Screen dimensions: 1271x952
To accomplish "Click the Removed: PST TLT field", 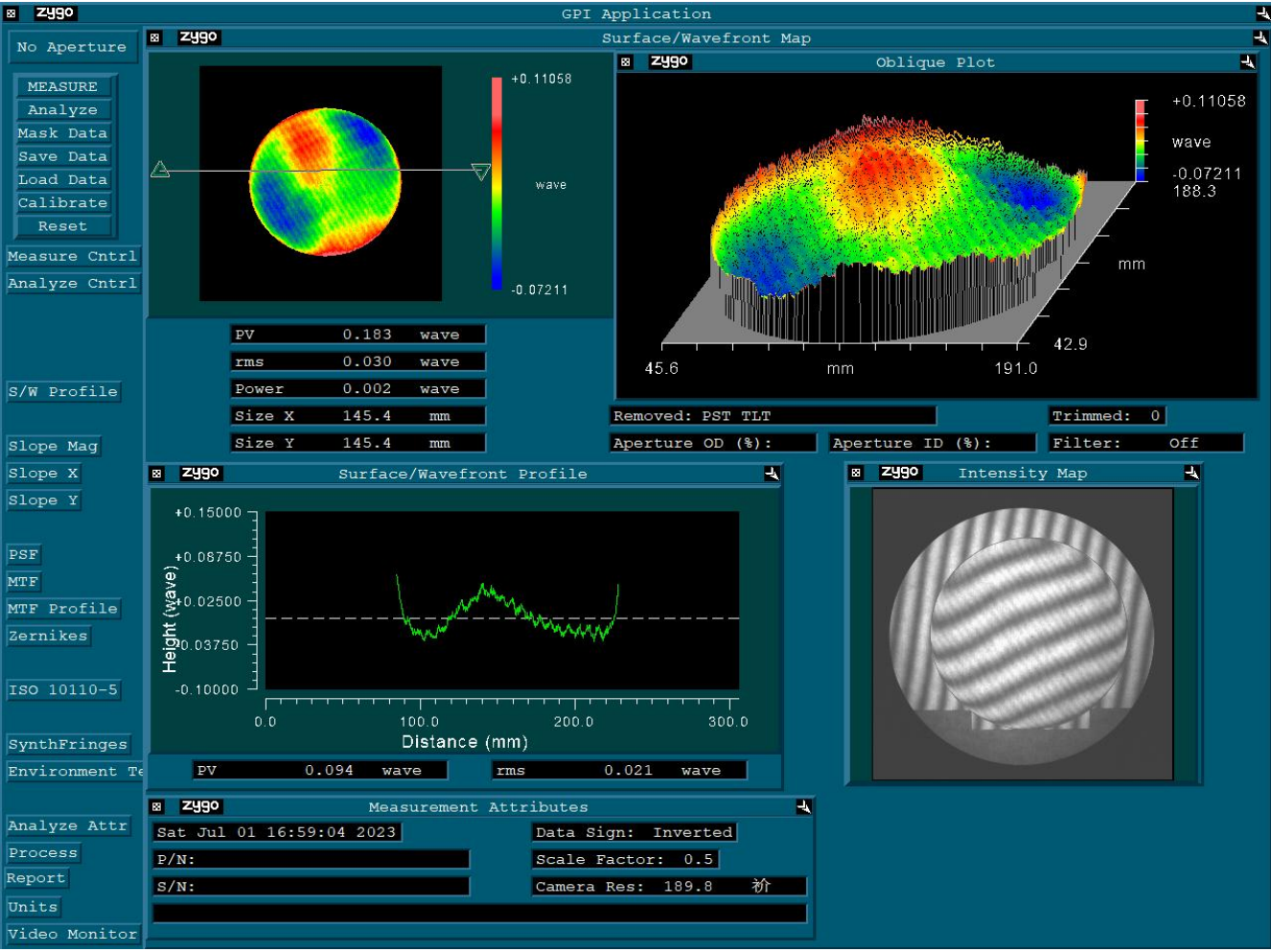I will (x=773, y=416).
